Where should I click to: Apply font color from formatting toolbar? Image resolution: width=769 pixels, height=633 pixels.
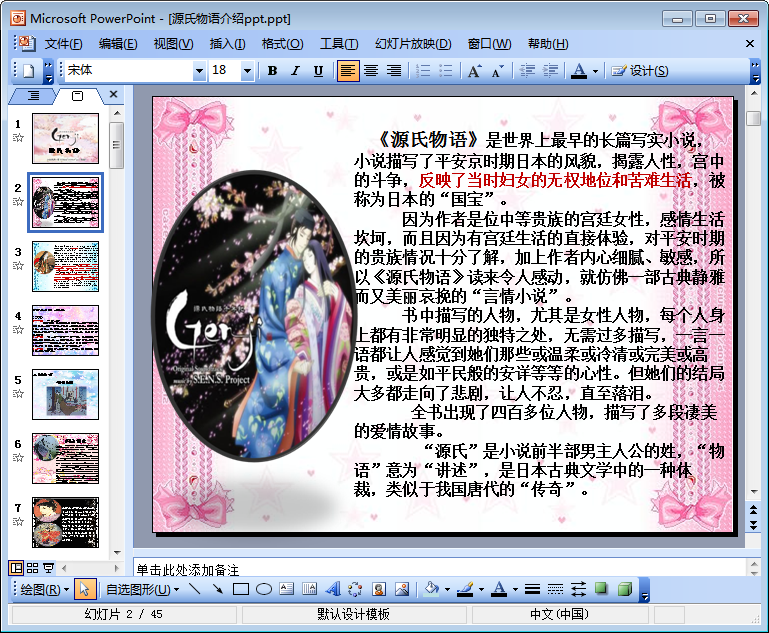pyautogui.click(x=579, y=71)
